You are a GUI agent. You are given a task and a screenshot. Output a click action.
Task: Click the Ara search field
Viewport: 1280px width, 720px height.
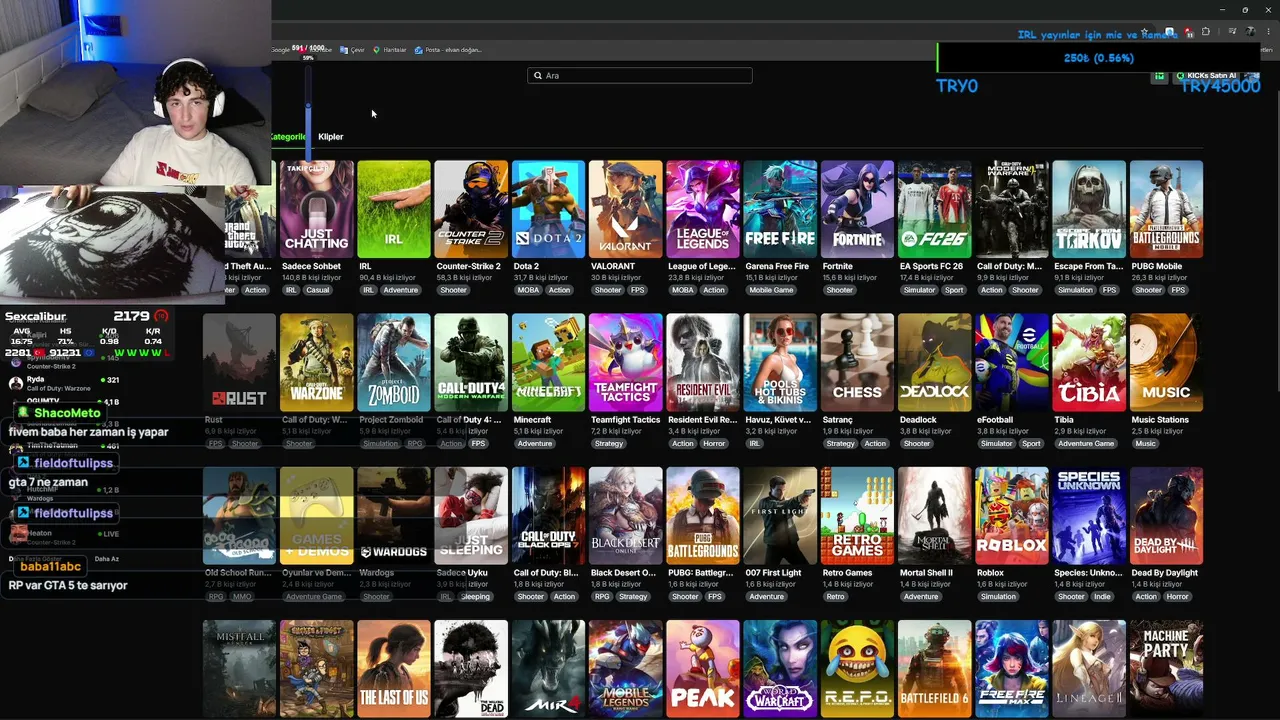[640, 75]
